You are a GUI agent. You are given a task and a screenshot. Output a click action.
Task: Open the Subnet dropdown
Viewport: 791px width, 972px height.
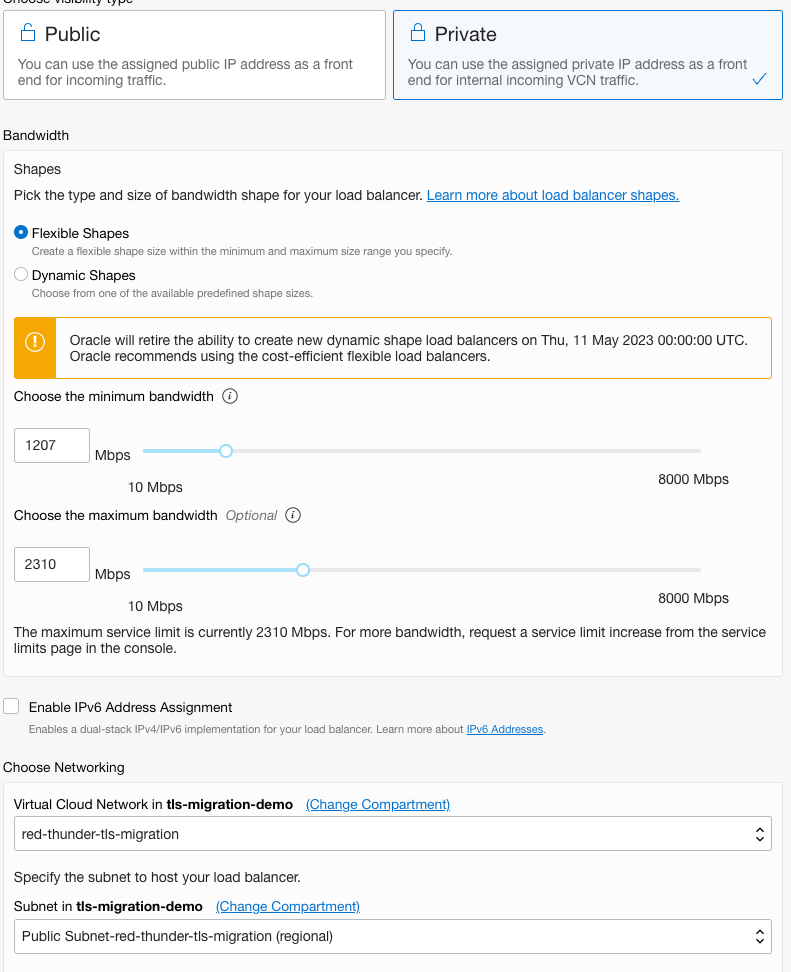[392, 936]
